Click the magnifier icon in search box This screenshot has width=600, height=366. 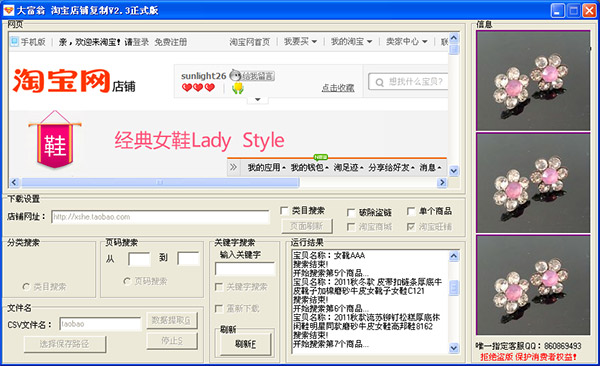click(379, 82)
